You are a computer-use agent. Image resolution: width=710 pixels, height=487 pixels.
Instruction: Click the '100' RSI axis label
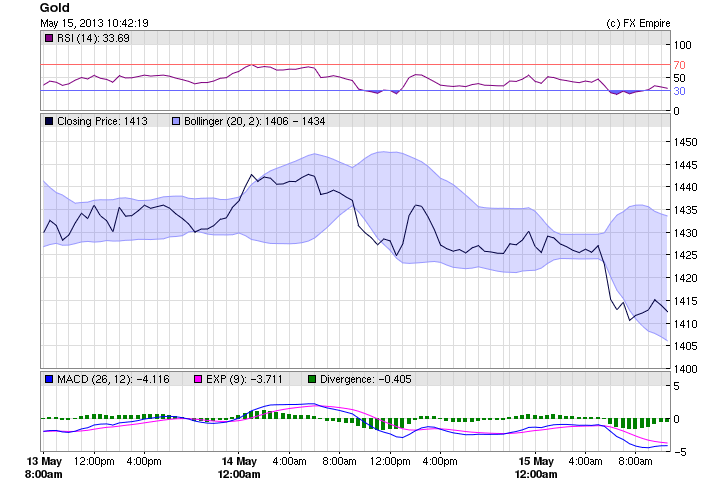click(682, 45)
